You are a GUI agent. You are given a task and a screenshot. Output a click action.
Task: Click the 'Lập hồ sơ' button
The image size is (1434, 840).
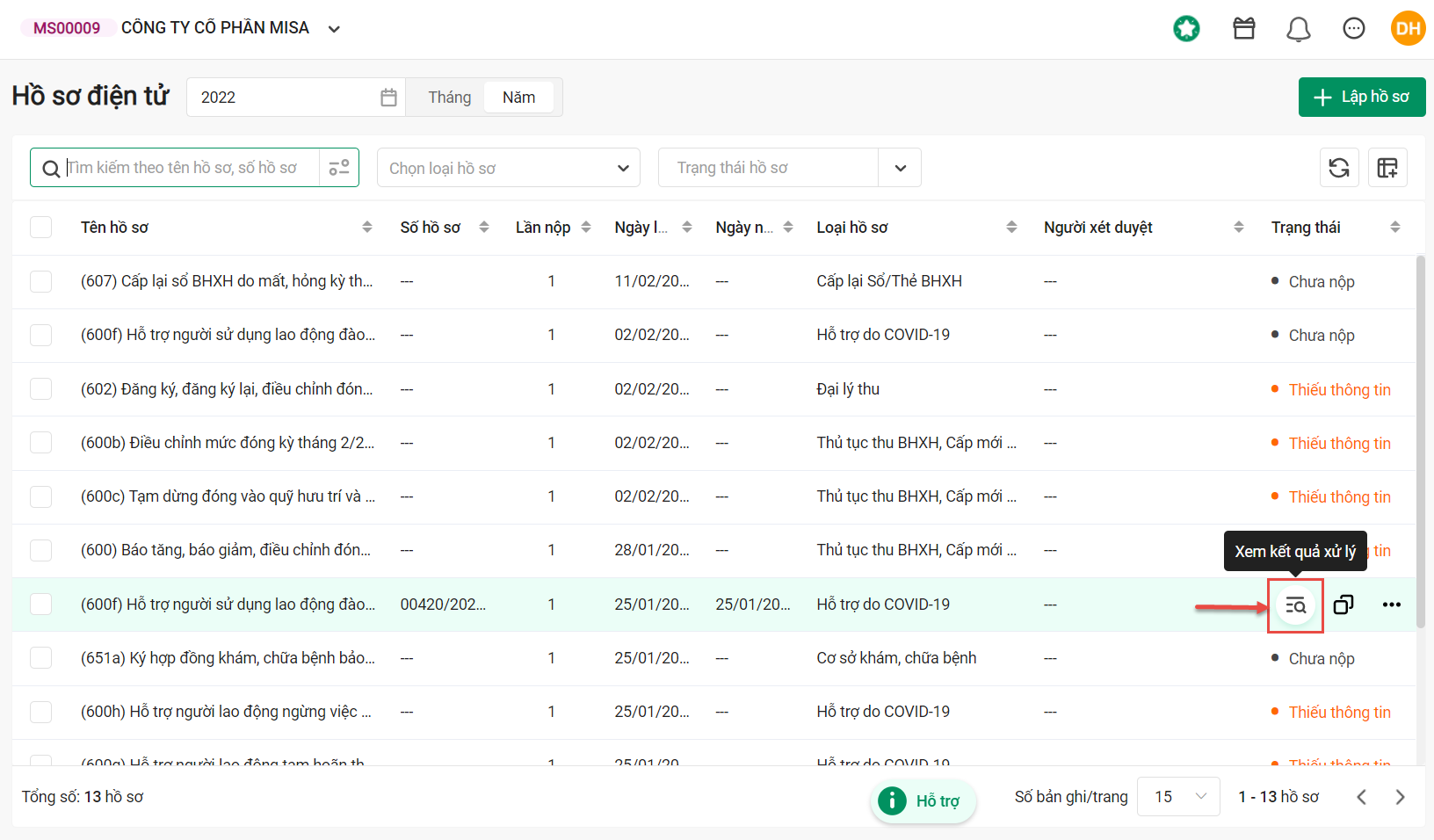1362,97
